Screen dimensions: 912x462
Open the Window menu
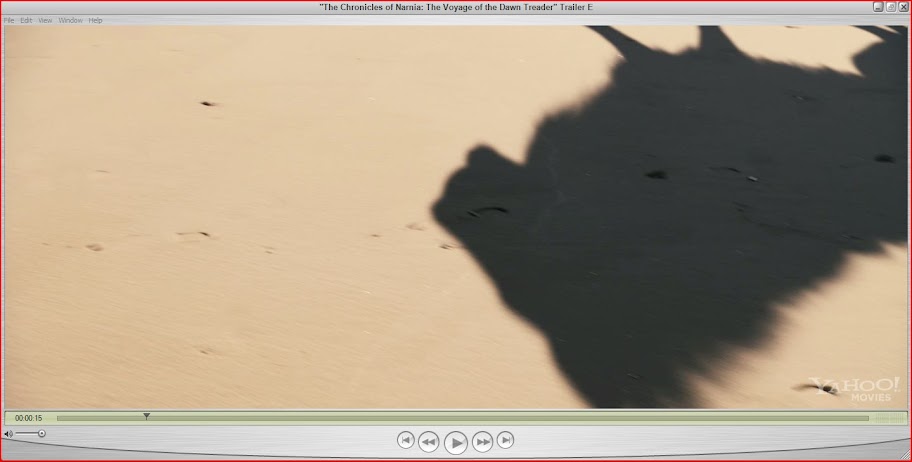[70, 20]
